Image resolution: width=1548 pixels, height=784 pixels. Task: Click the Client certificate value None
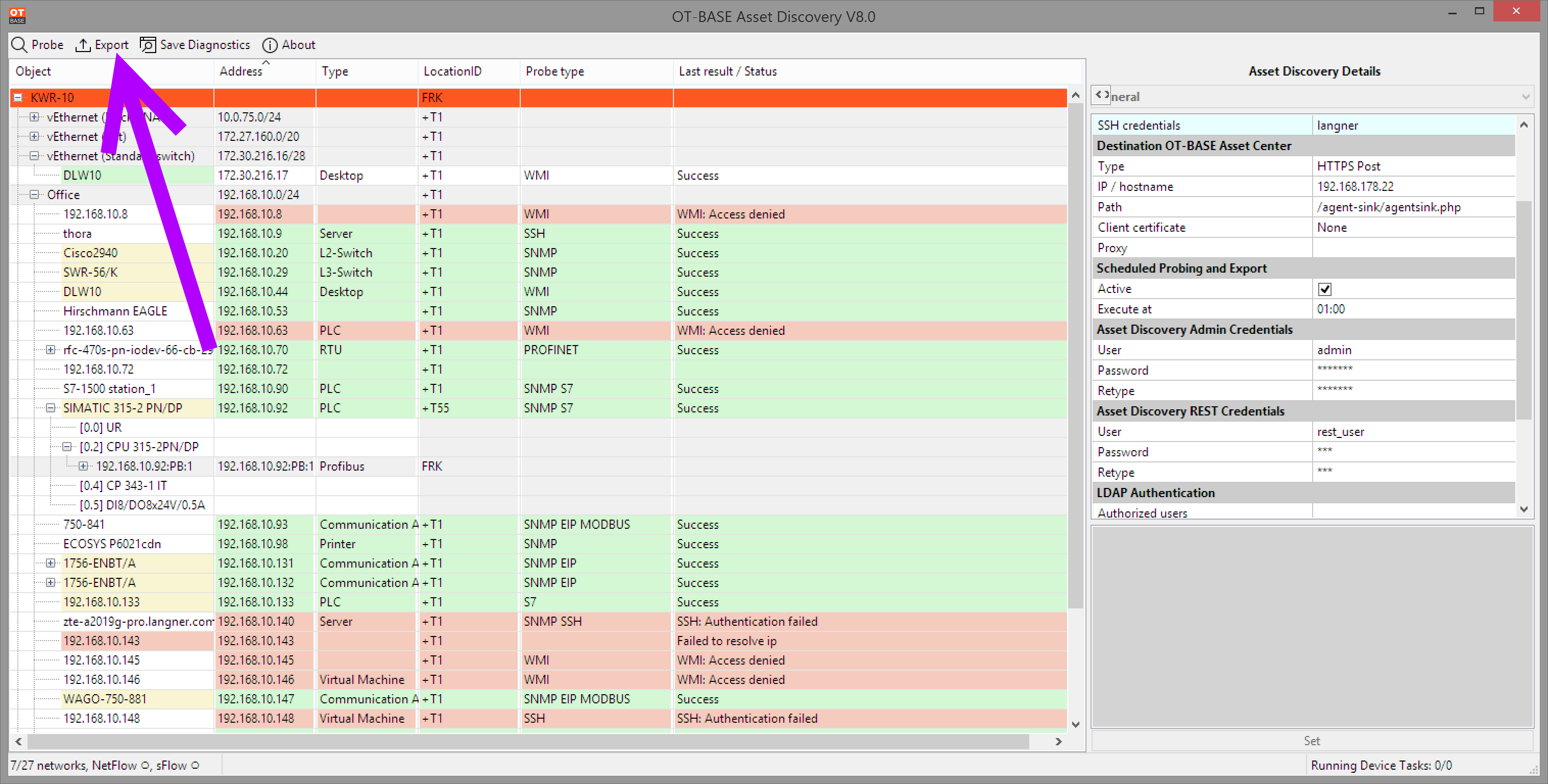(1413, 227)
